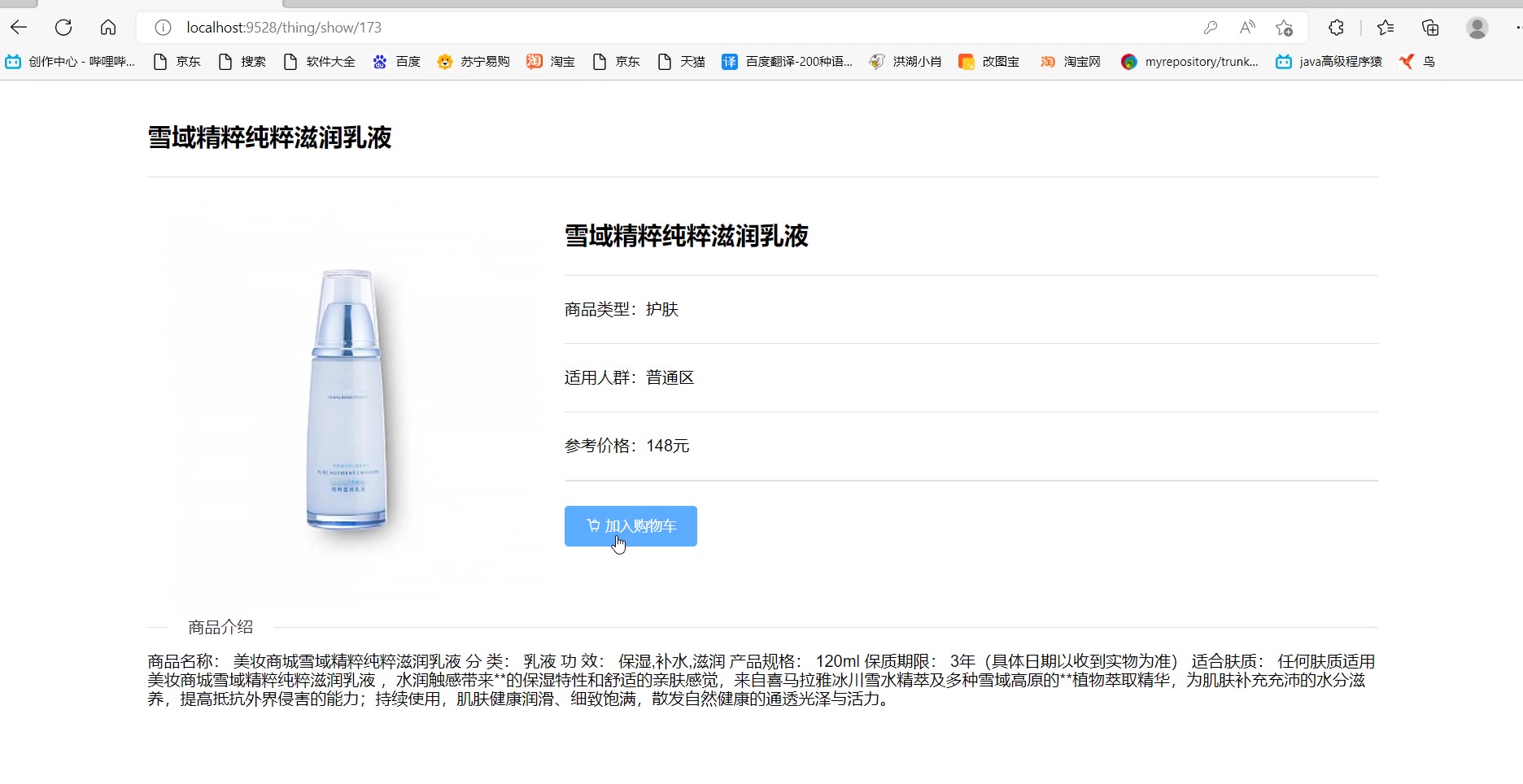View site information icon in address bar
Image resolution: width=1523 pixels, height=784 pixels.
163,28
